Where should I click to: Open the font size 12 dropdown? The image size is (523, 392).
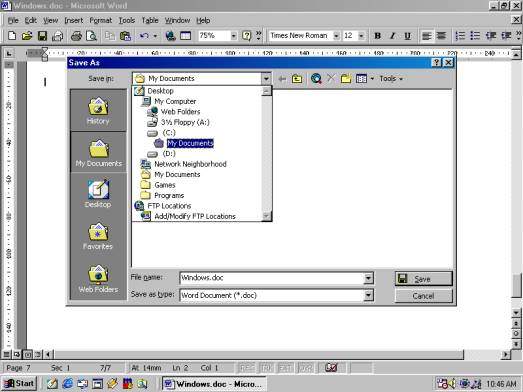pyautogui.click(x=362, y=36)
